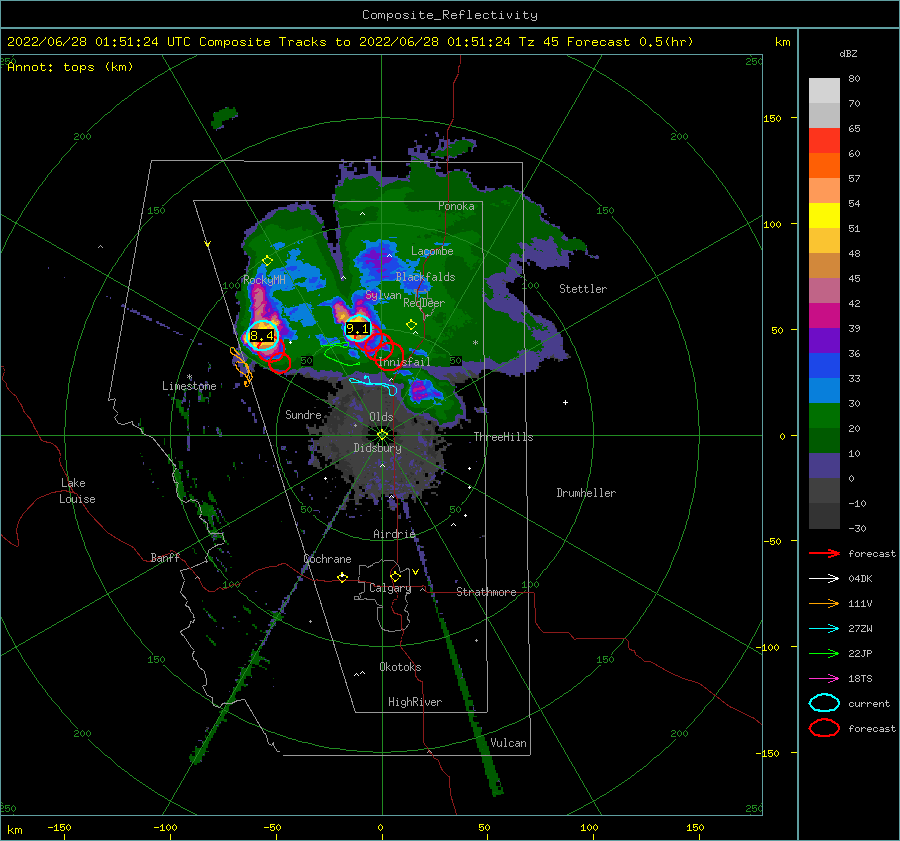Click the Olds town label

pyautogui.click(x=381, y=417)
